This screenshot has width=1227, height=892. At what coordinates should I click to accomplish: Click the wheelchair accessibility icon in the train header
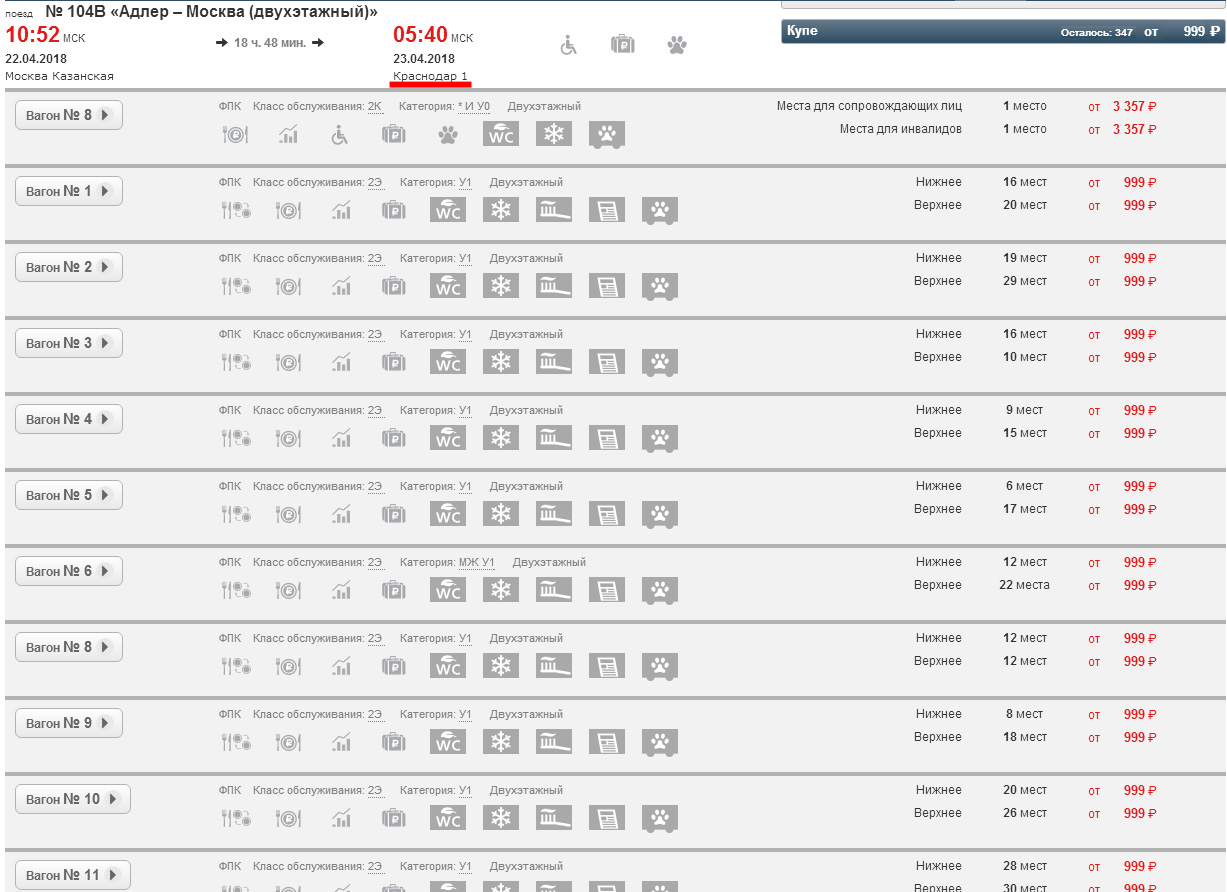568,45
